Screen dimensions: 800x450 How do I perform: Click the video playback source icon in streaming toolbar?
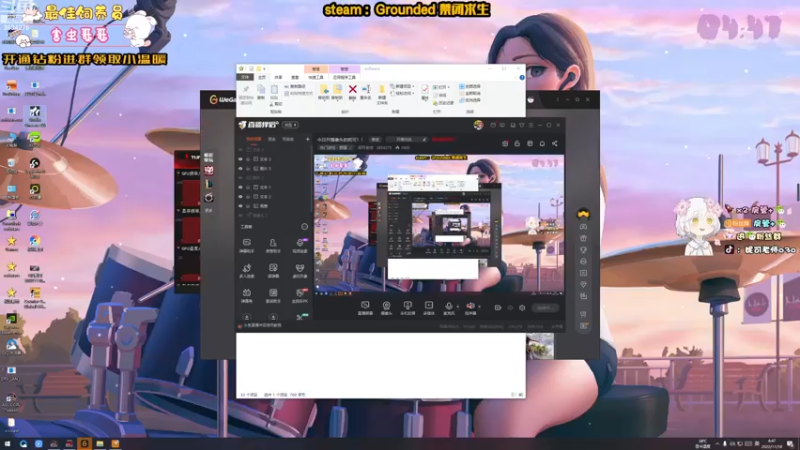point(429,306)
